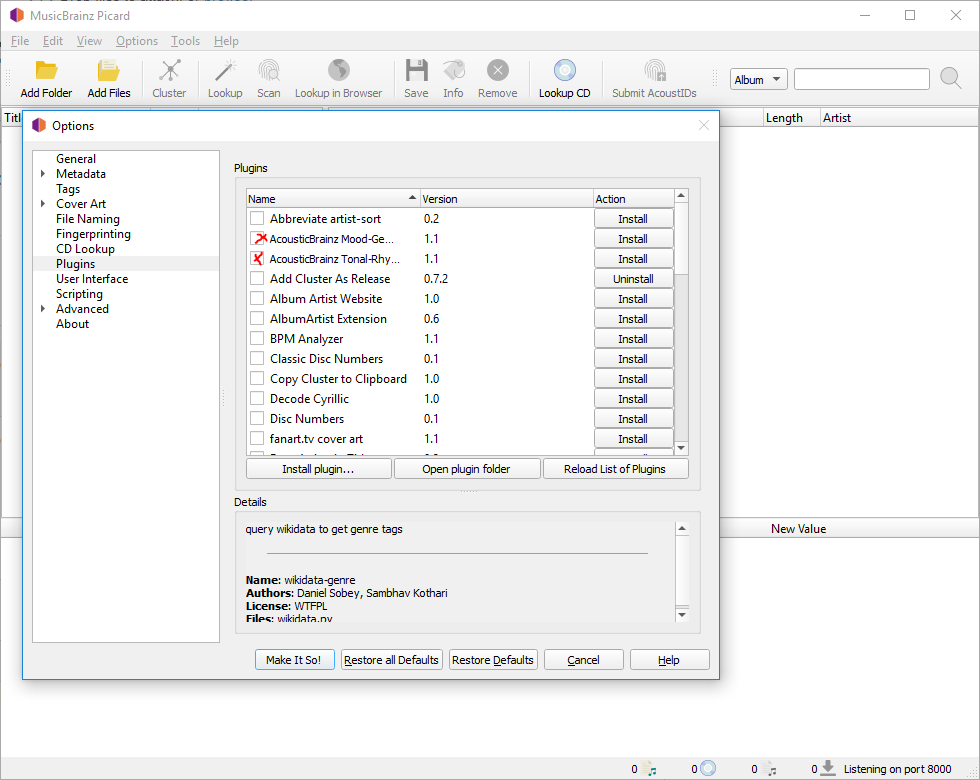Image resolution: width=980 pixels, height=780 pixels.
Task: Enable the AlbumArtist Extension checkbox
Action: point(257,319)
